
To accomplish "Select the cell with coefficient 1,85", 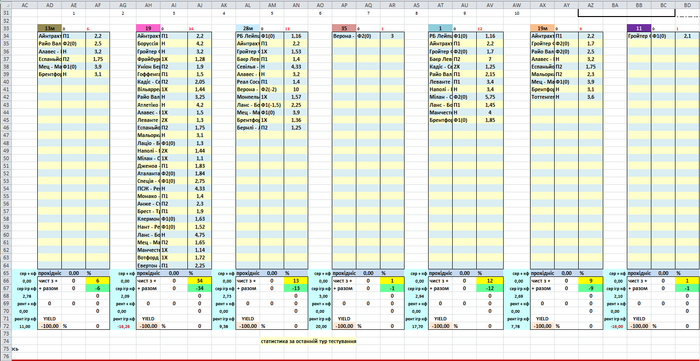I will pos(489,120).
